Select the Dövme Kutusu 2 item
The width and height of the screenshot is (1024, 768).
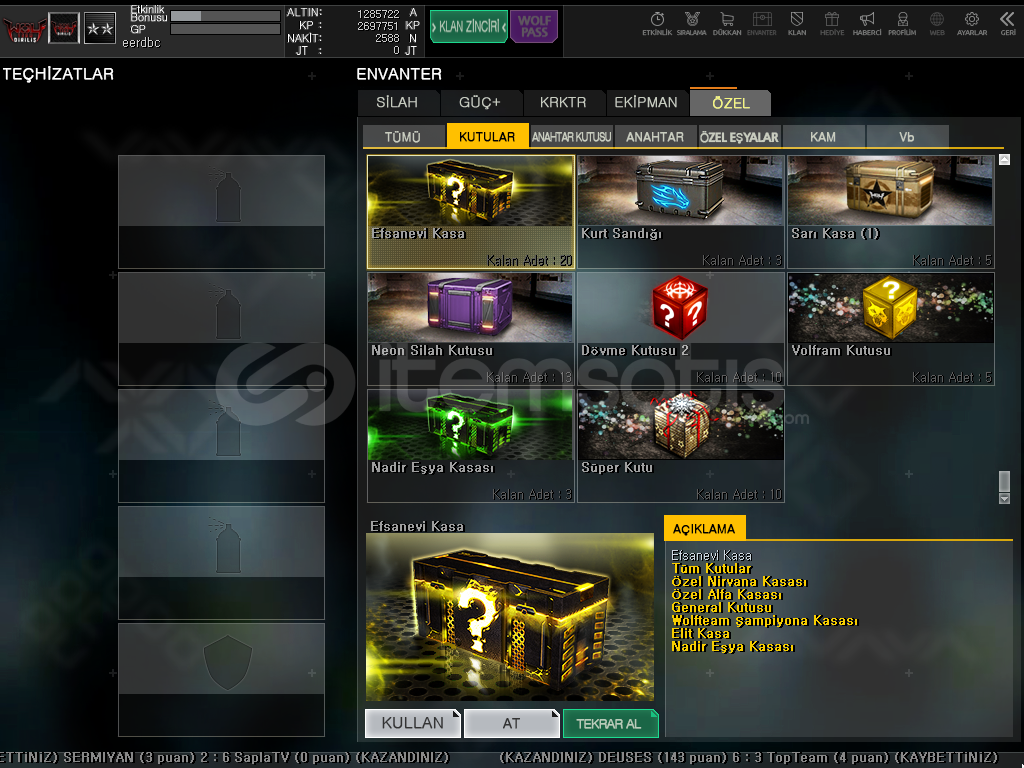click(x=680, y=329)
